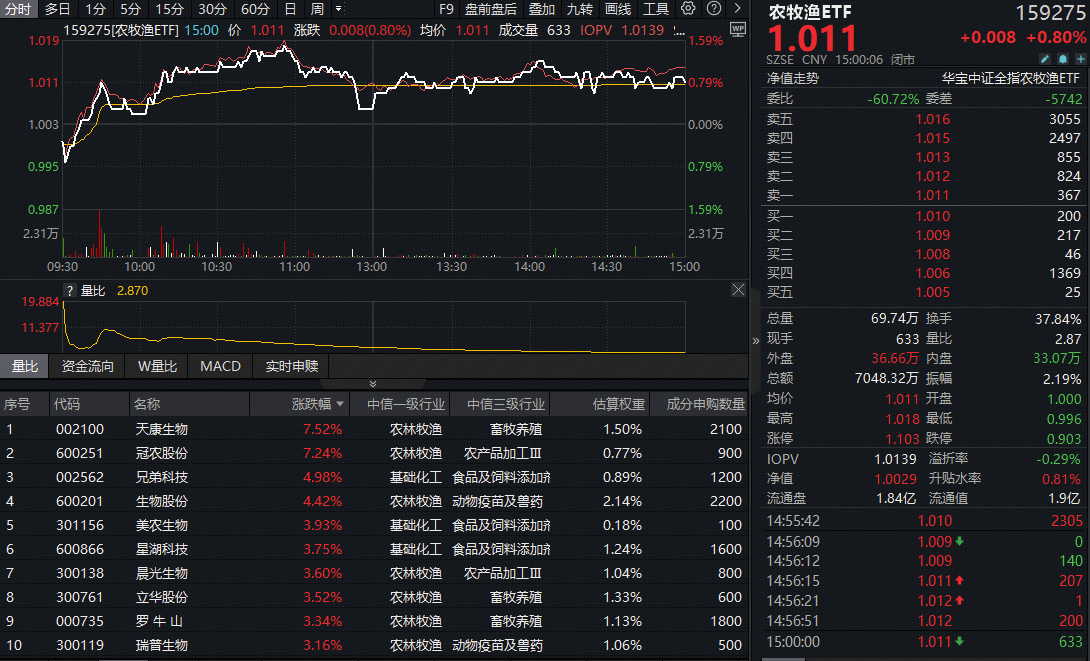Select the 60分 chart period
This screenshot has height=661, width=1090.
pyautogui.click(x=255, y=9)
